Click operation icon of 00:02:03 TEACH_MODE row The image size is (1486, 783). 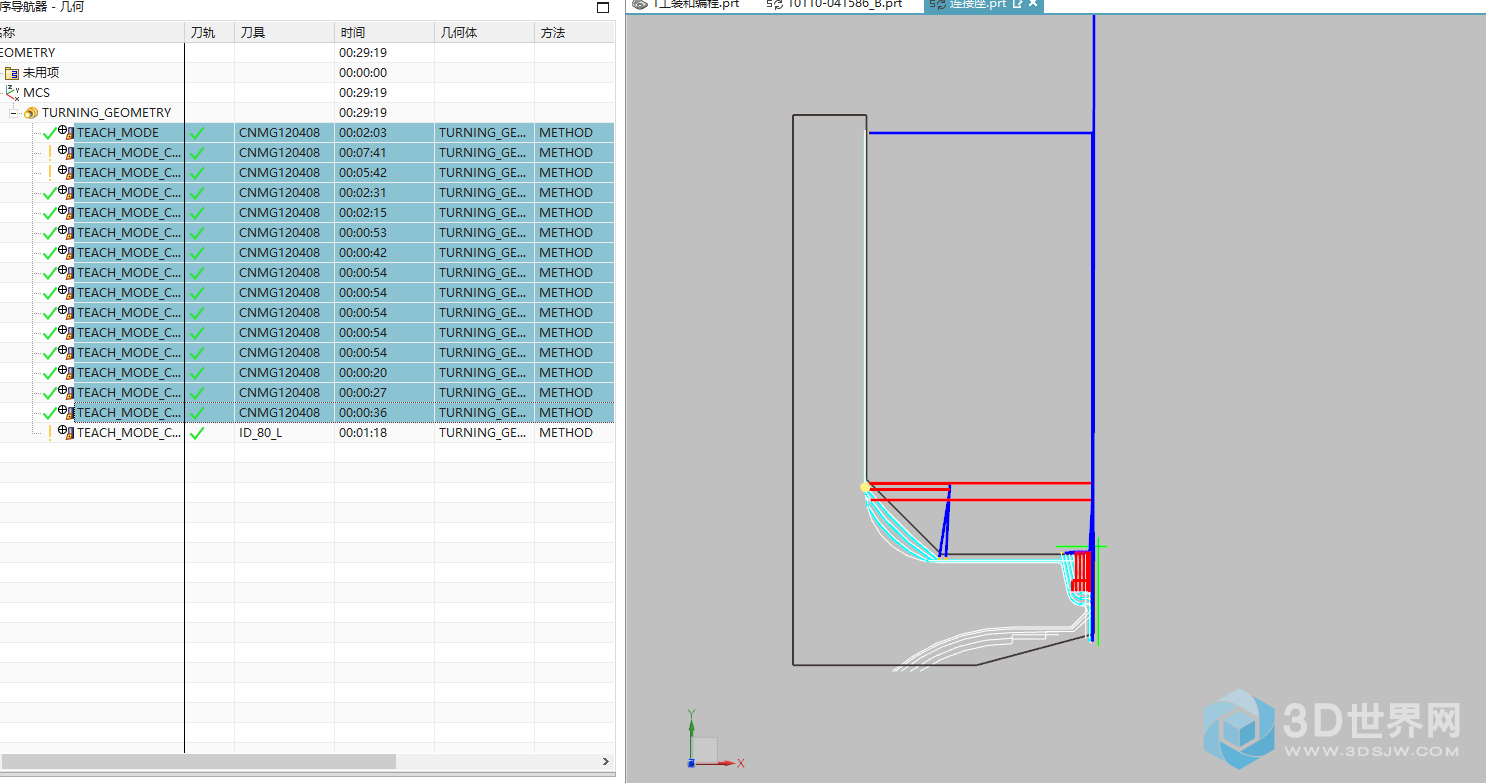(66, 132)
